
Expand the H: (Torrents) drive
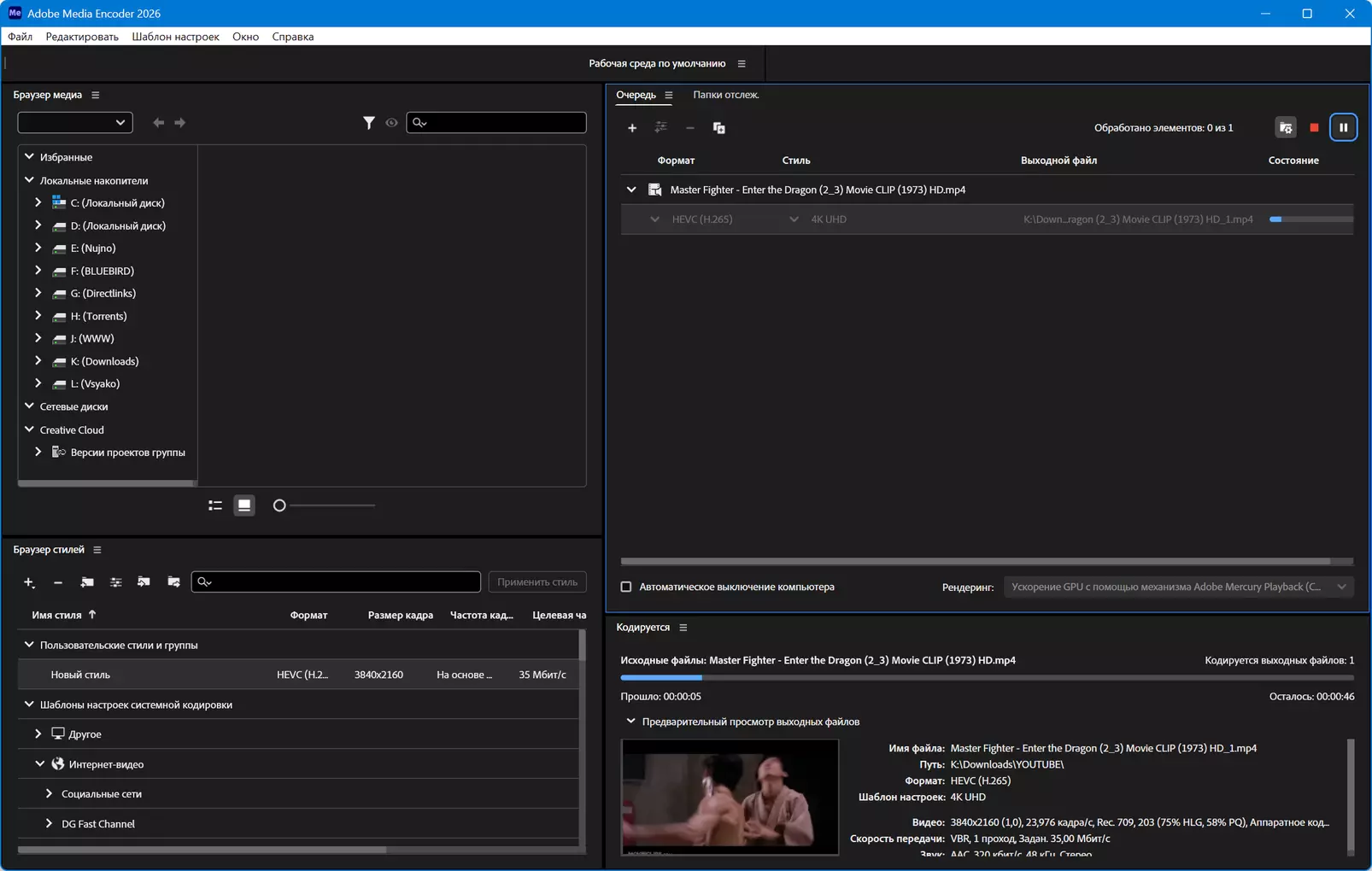38,316
